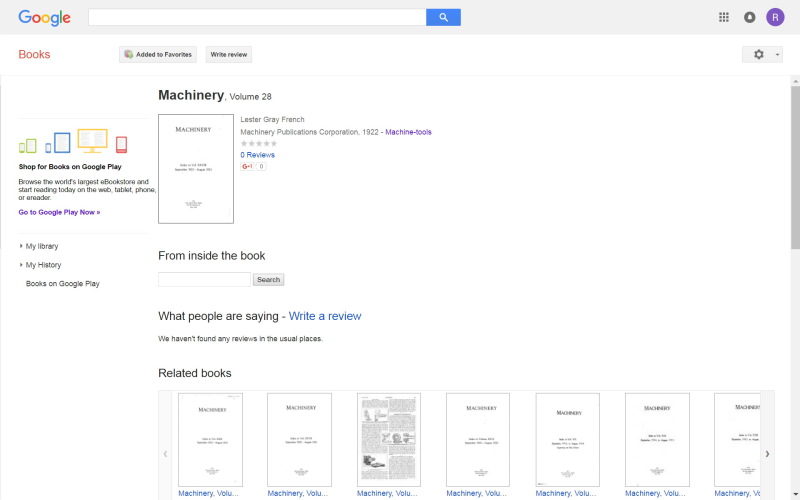Open the account avatar R
800x500 pixels.
775,17
